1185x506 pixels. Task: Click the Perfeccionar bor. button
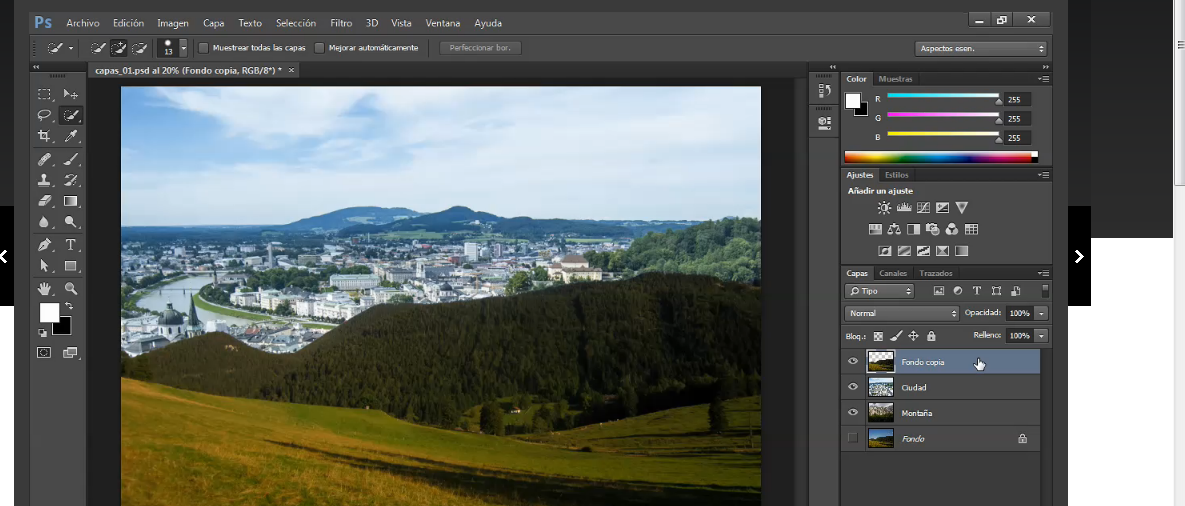click(x=480, y=48)
